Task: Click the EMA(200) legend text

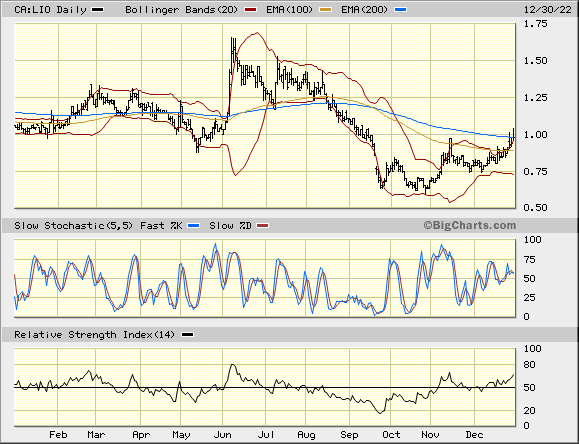Action: 364,10
